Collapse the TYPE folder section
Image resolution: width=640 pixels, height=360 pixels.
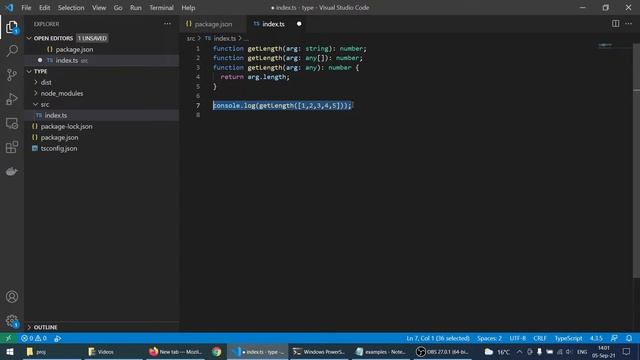(29, 71)
